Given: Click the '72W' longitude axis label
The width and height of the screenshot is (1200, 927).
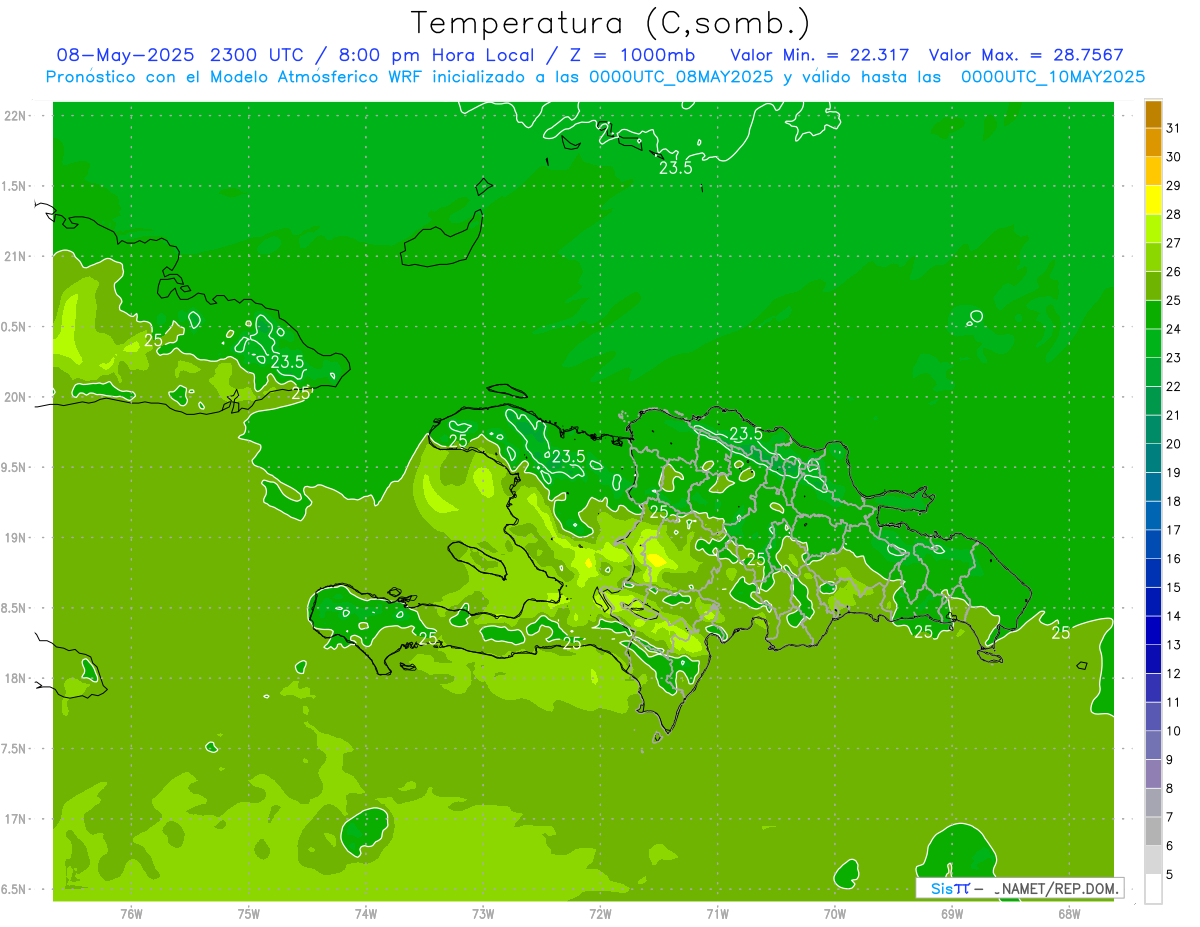Looking at the screenshot, I should 600,914.
